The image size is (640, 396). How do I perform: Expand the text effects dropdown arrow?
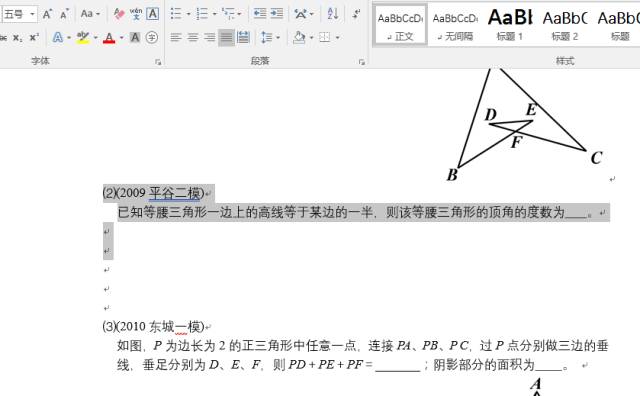pos(69,38)
